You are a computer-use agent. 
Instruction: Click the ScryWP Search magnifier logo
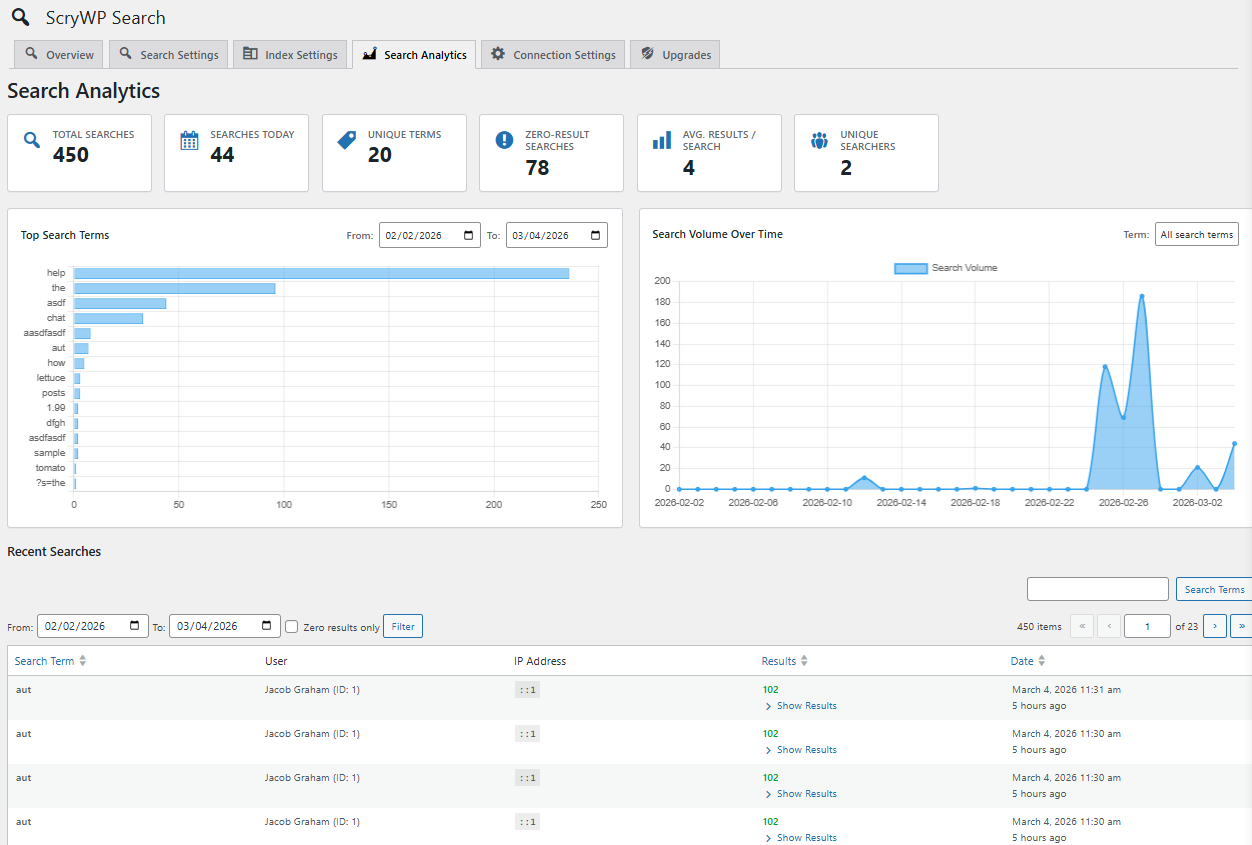click(21, 17)
